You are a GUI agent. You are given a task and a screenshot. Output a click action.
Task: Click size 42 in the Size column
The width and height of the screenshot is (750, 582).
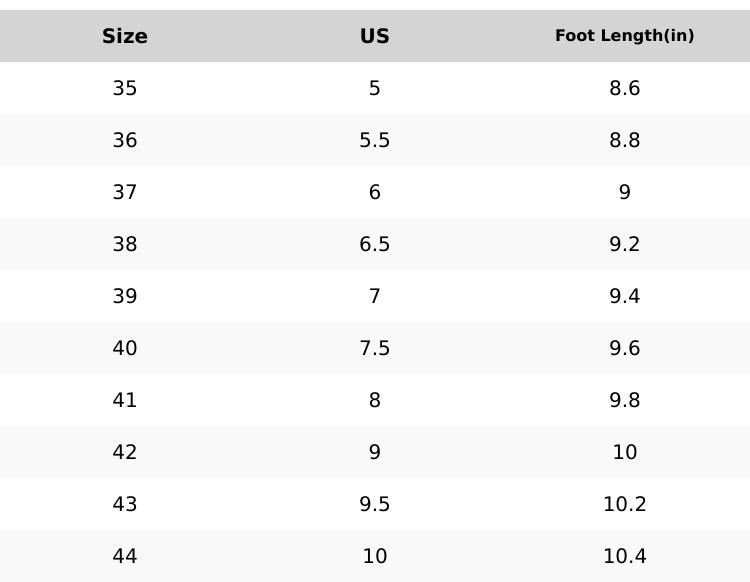[x=125, y=452]
